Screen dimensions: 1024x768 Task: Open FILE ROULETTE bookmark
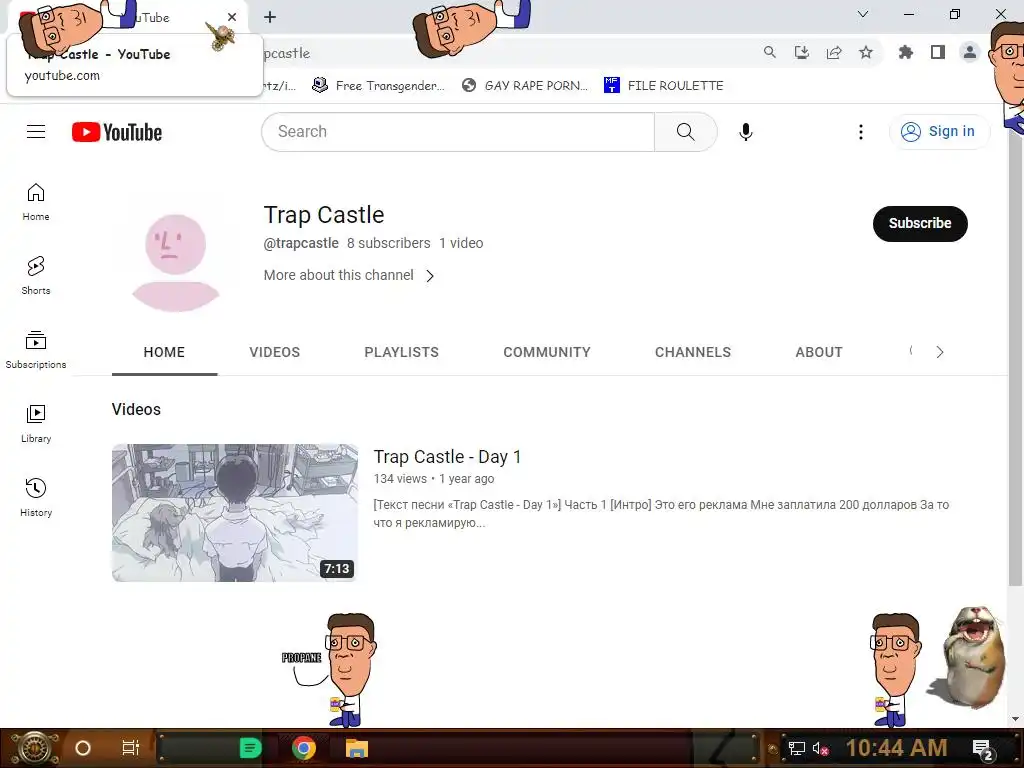[664, 86]
